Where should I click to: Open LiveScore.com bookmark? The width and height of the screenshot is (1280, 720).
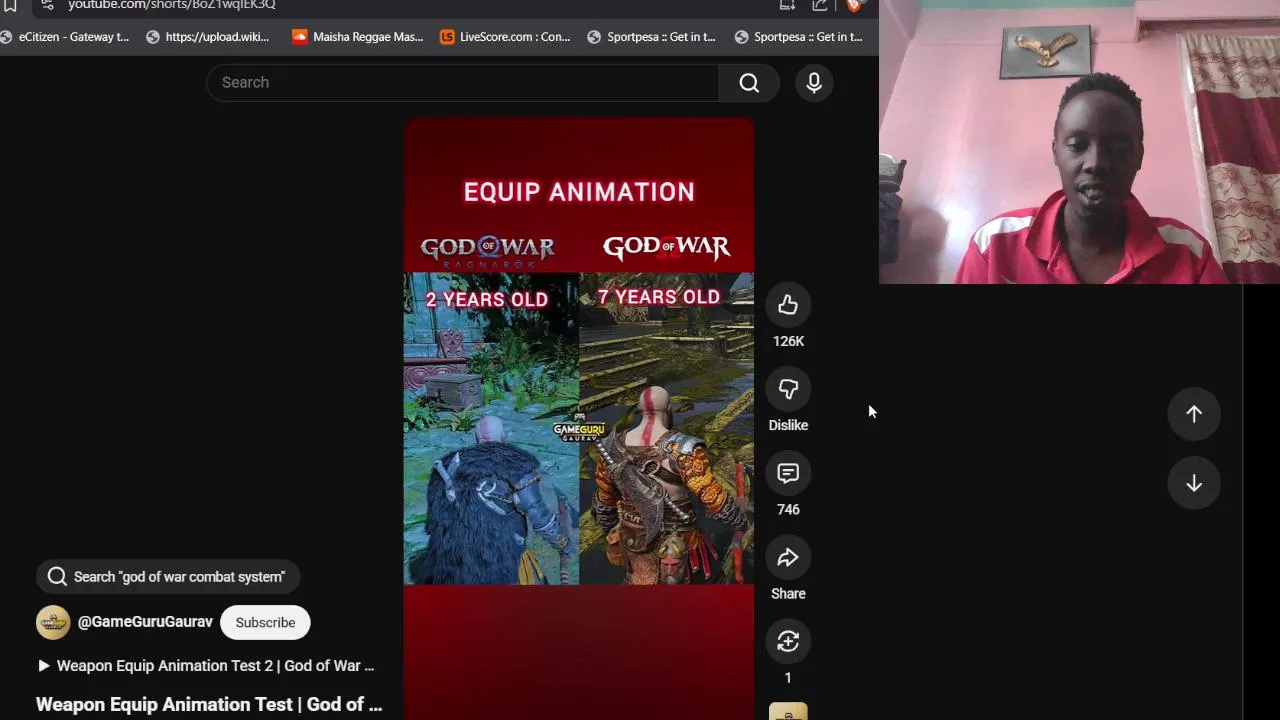coord(505,37)
